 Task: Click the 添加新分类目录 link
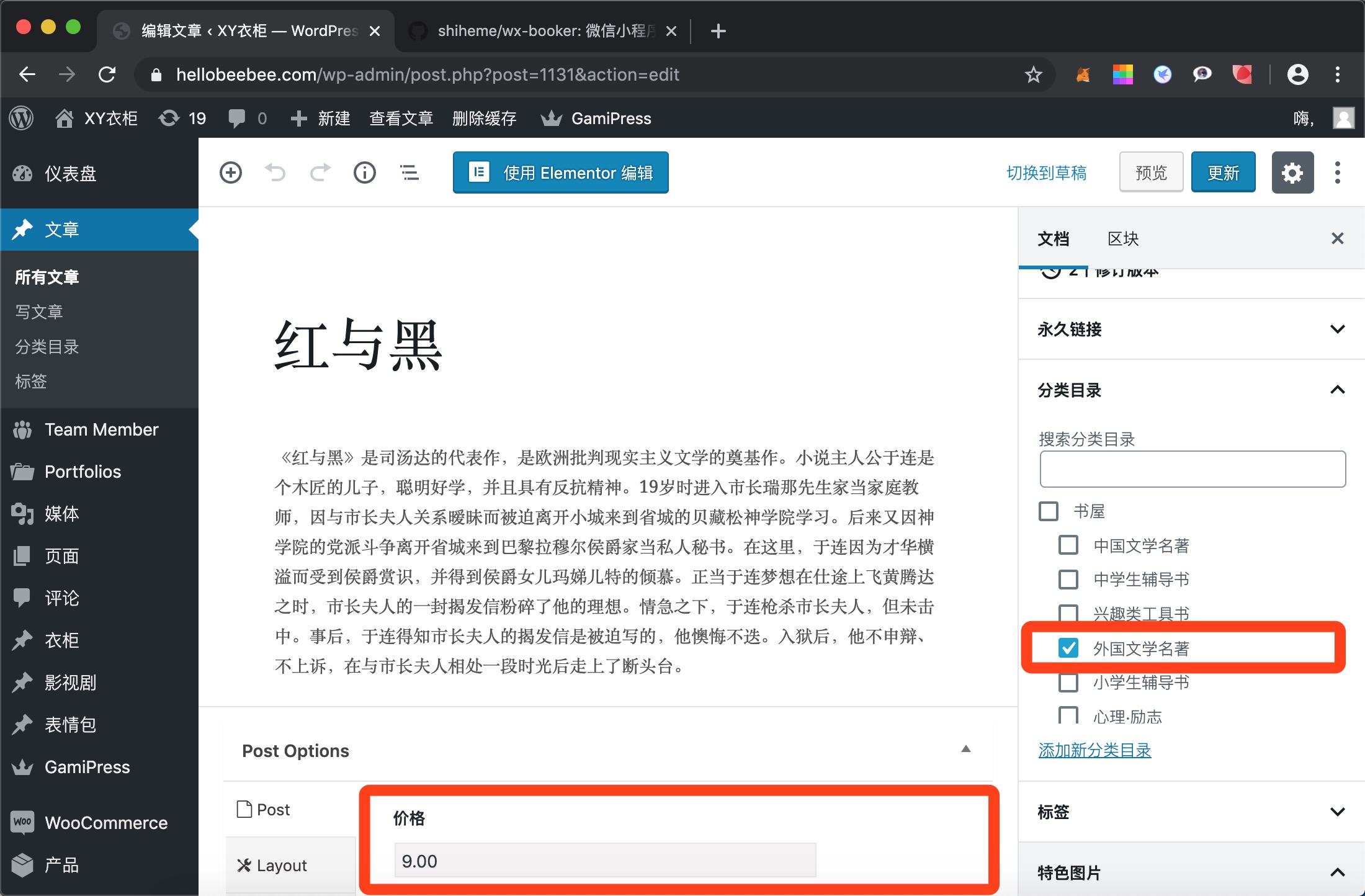pos(1094,750)
